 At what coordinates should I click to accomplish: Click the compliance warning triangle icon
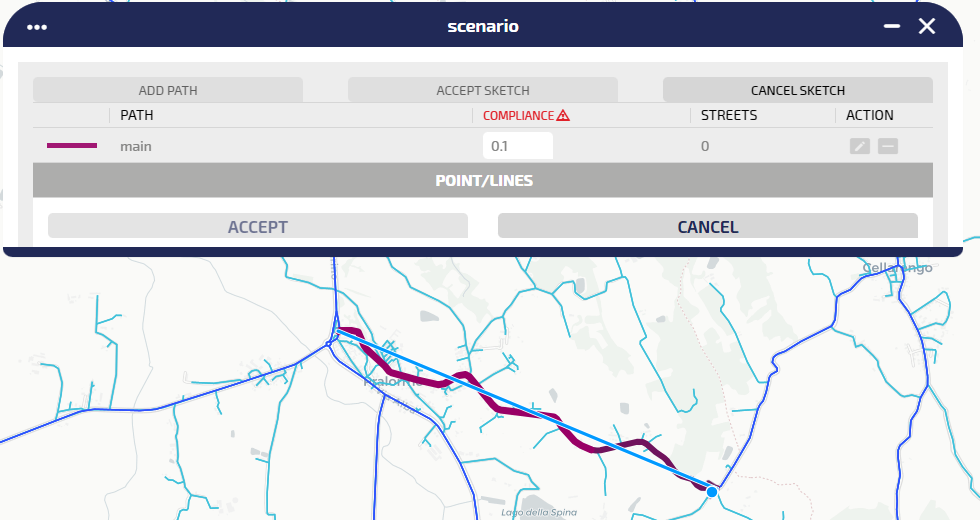click(x=564, y=116)
